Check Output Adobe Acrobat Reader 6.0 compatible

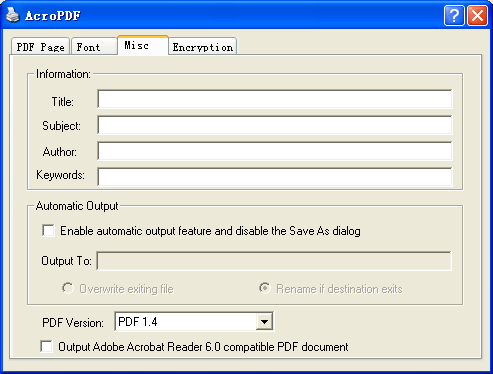tap(46, 346)
